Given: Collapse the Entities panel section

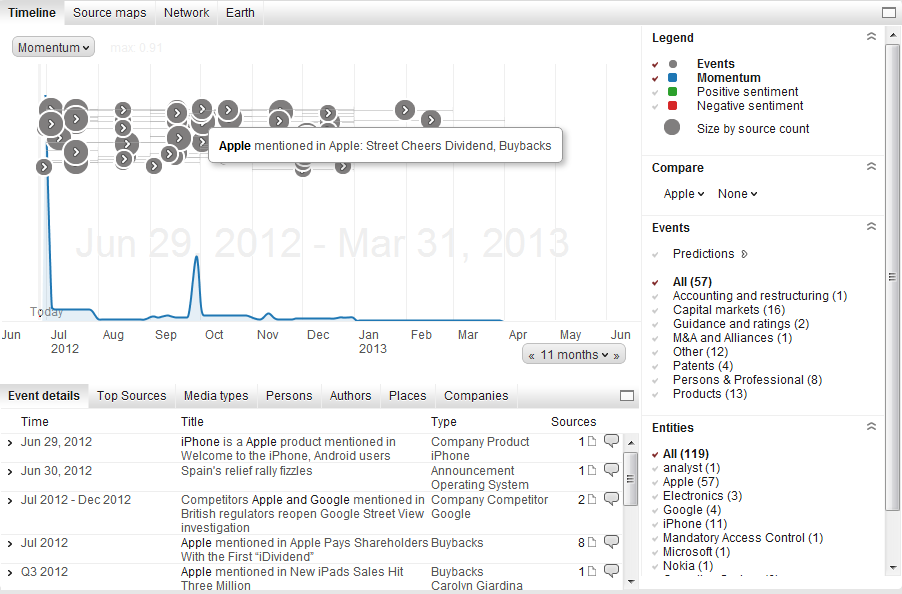Looking at the screenshot, I should click(870, 427).
